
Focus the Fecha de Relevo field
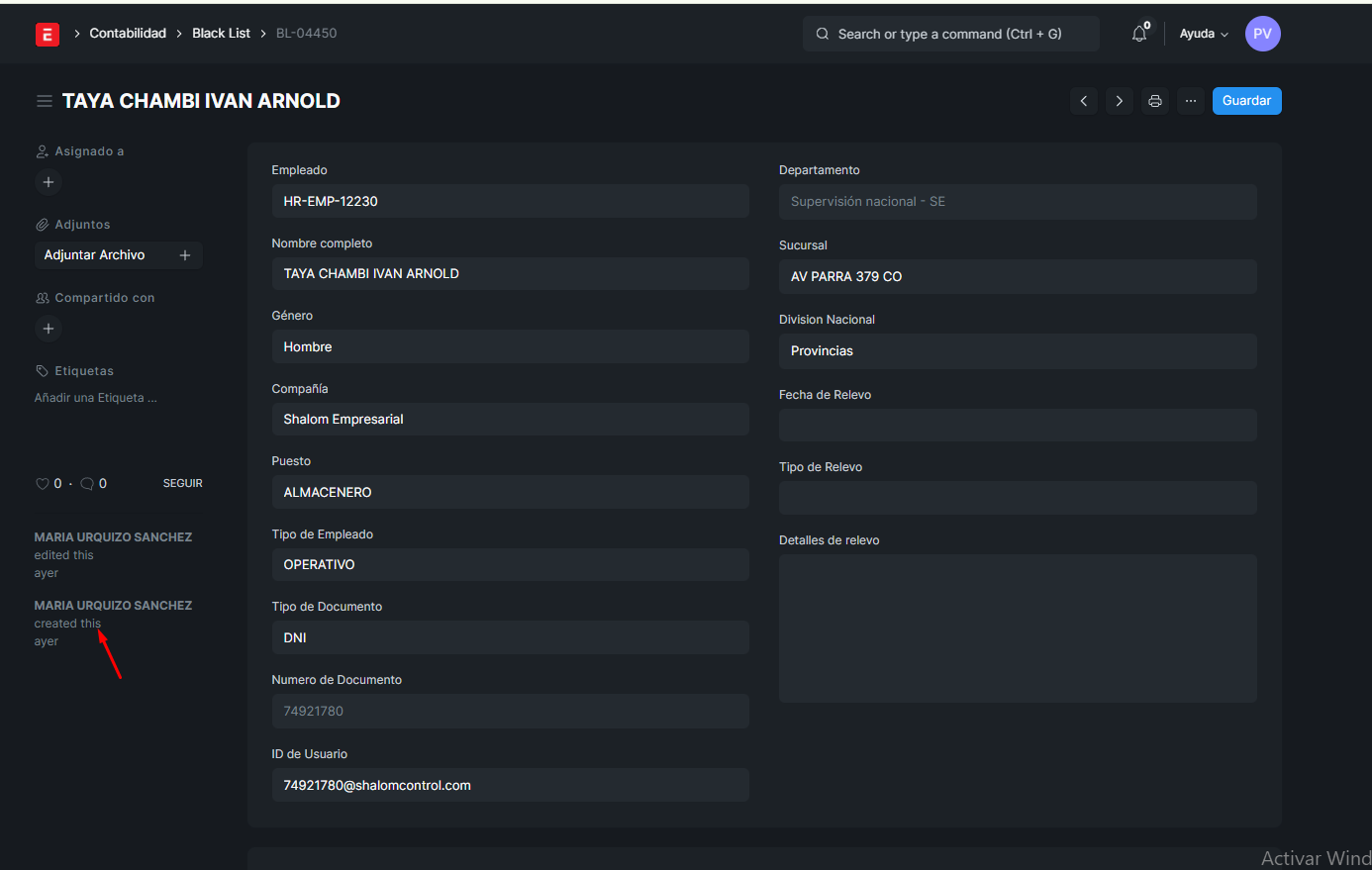[x=1018, y=426]
